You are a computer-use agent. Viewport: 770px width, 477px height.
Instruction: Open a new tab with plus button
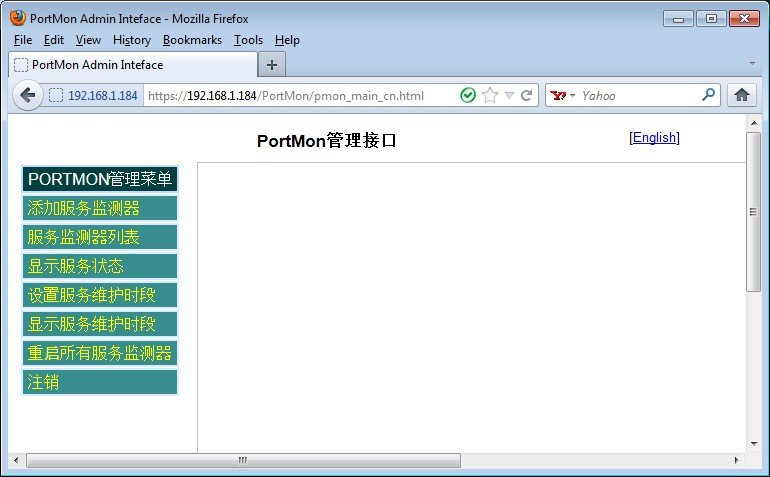click(272, 65)
